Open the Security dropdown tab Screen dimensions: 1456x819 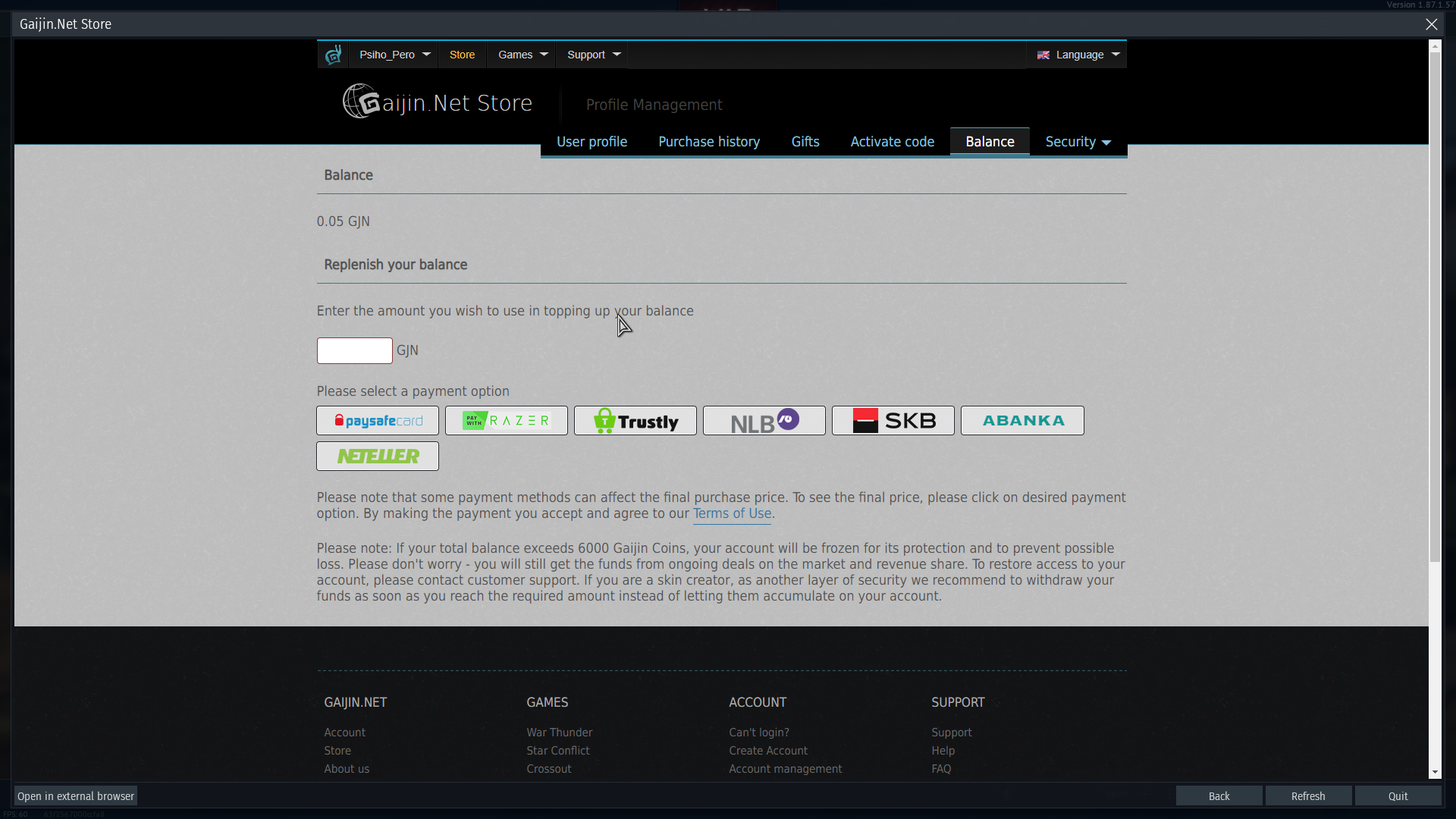pos(1078,142)
